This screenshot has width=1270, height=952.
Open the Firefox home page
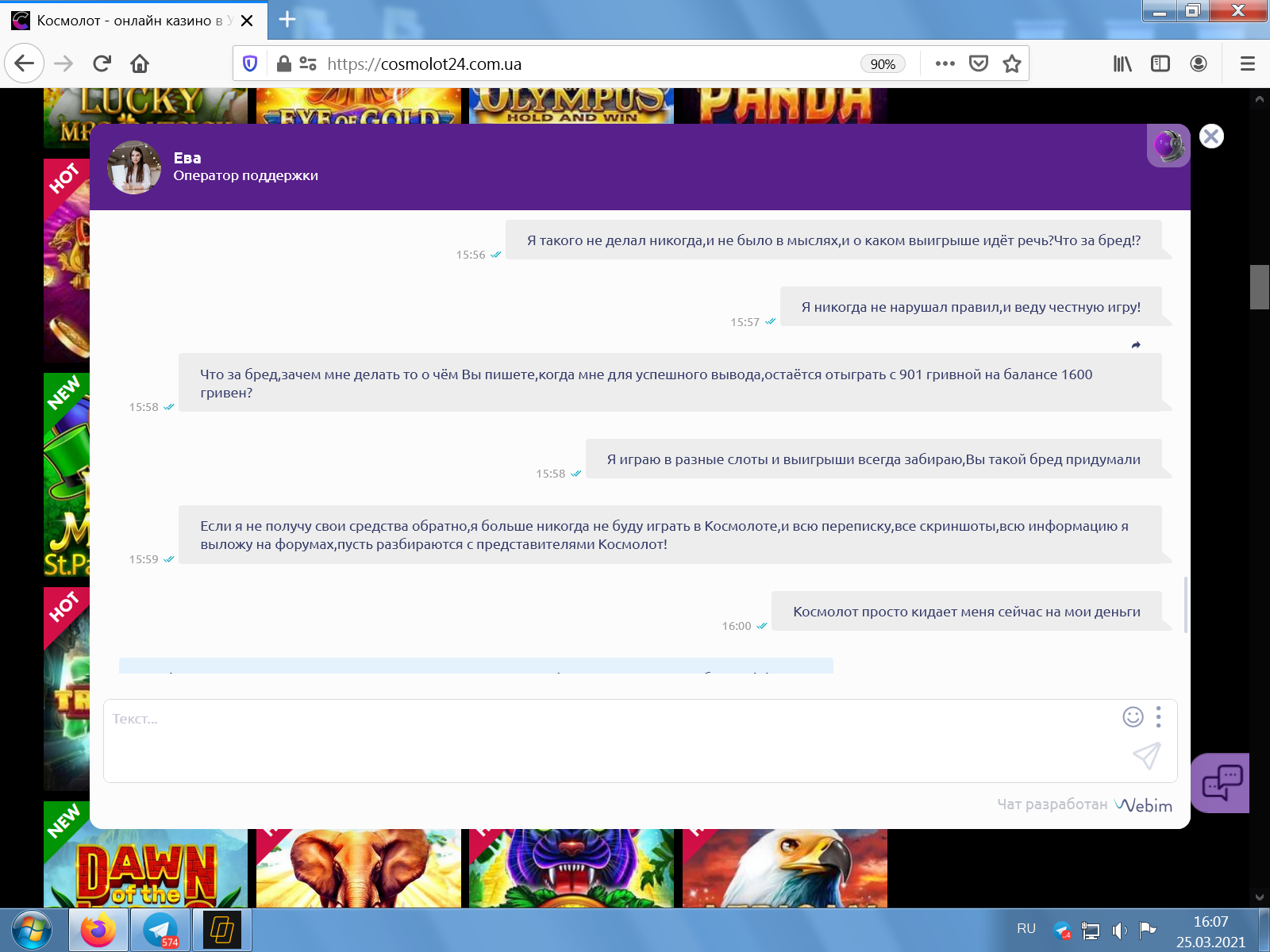(140, 63)
